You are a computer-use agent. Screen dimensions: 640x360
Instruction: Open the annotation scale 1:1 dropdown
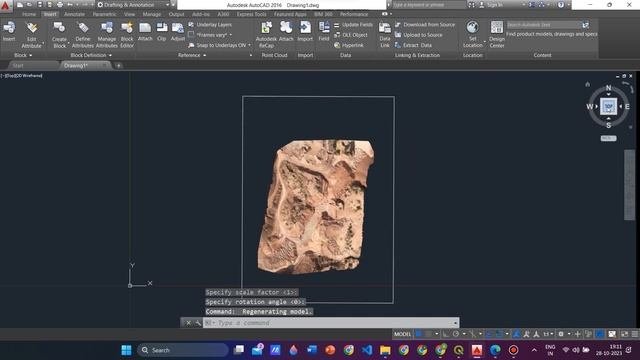[548, 334]
